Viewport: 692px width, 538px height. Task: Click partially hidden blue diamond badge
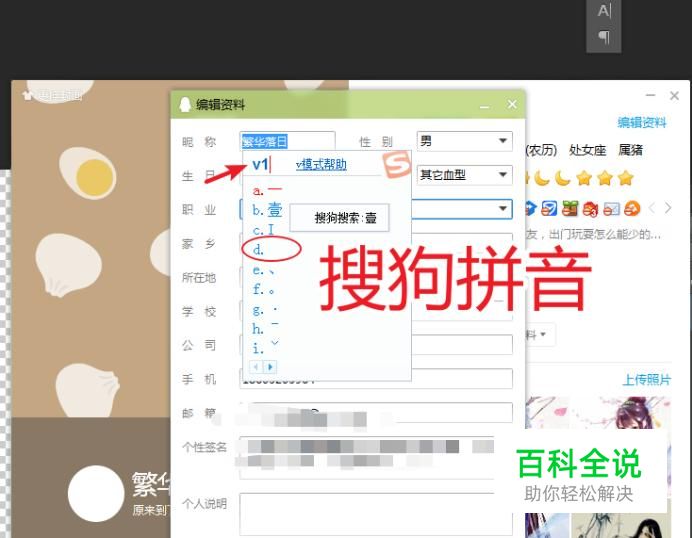point(530,208)
